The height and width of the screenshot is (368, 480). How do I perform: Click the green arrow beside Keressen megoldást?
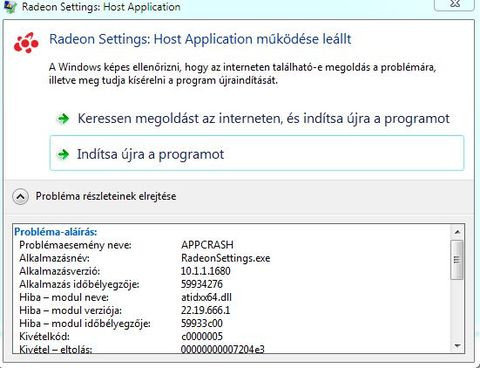[x=63, y=118]
